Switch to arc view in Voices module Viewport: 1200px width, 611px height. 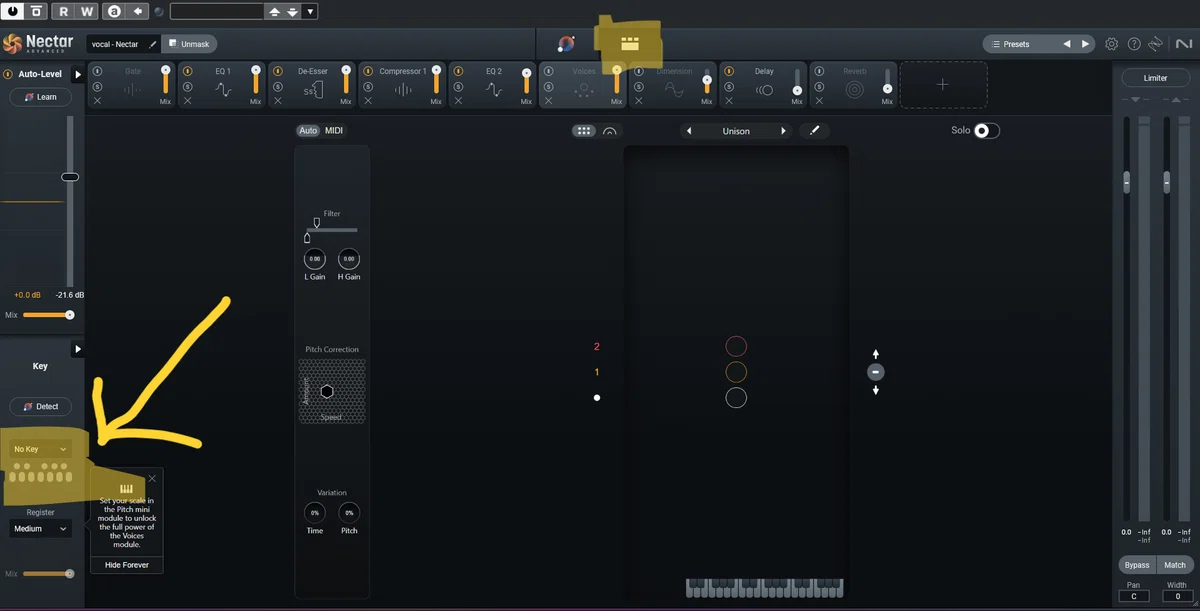coord(610,131)
